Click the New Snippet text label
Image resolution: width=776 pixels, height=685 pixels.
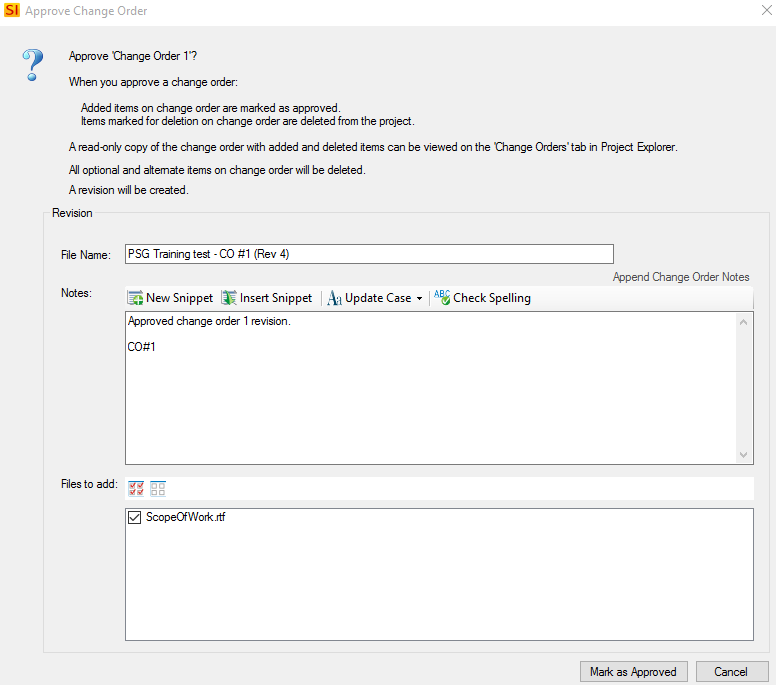(x=180, y=298)
